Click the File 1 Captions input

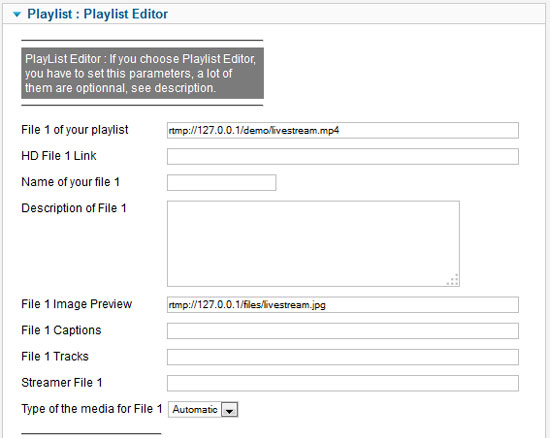[343, 331]
